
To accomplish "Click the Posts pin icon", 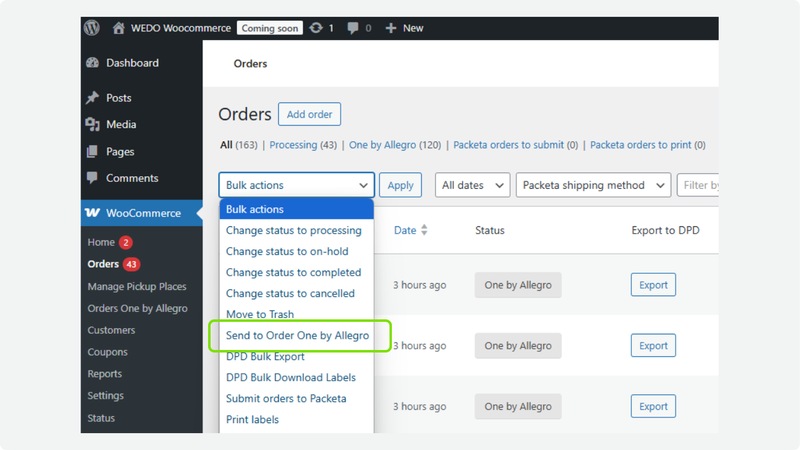I will click(x=92, y=97).
